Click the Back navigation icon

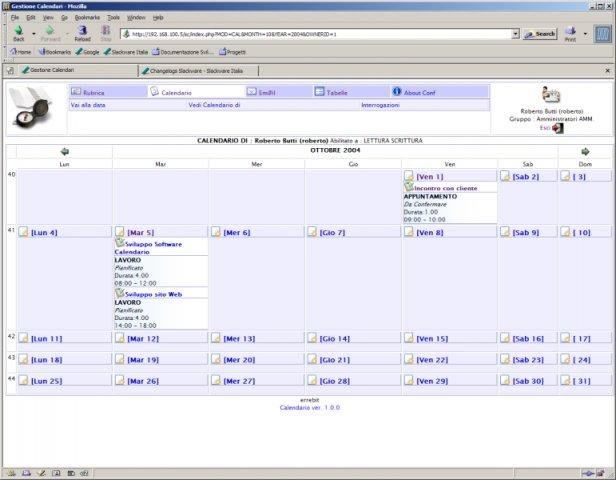tap(18, 33)
